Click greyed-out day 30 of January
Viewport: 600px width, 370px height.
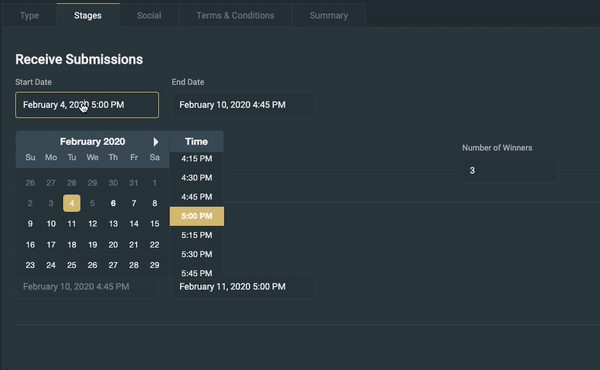click(113, 183)
